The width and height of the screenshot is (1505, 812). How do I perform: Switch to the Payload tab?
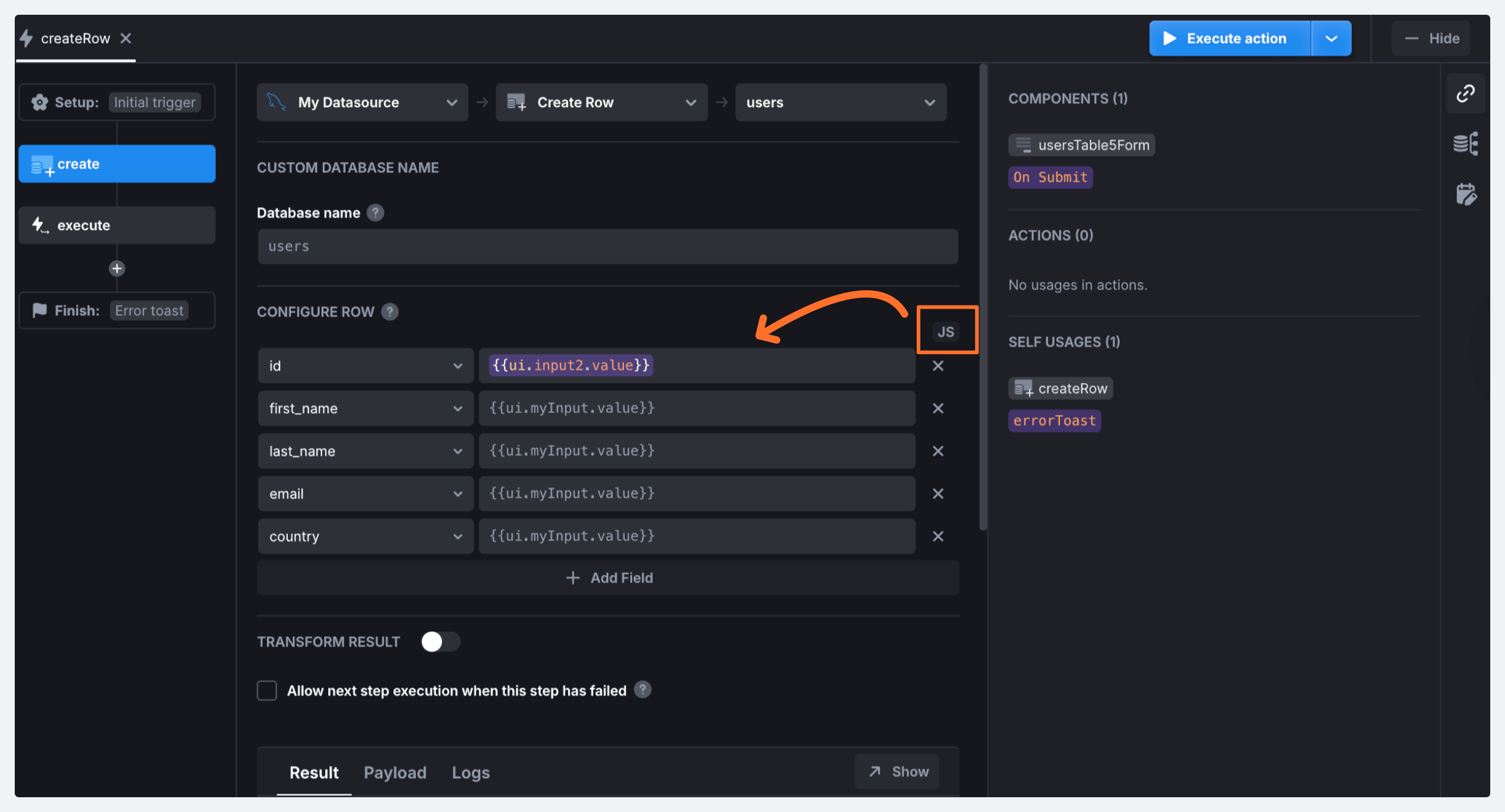[x=395, y=773]
